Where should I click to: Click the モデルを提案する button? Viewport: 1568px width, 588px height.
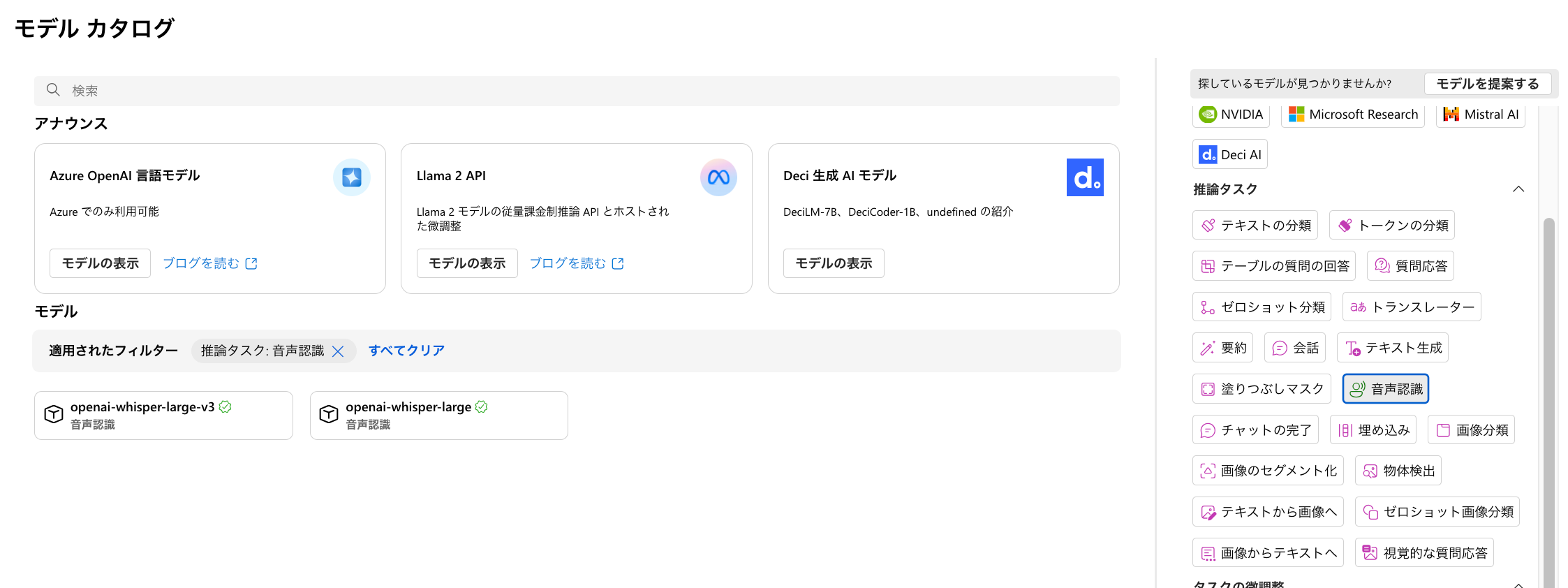pos(1488,84)
